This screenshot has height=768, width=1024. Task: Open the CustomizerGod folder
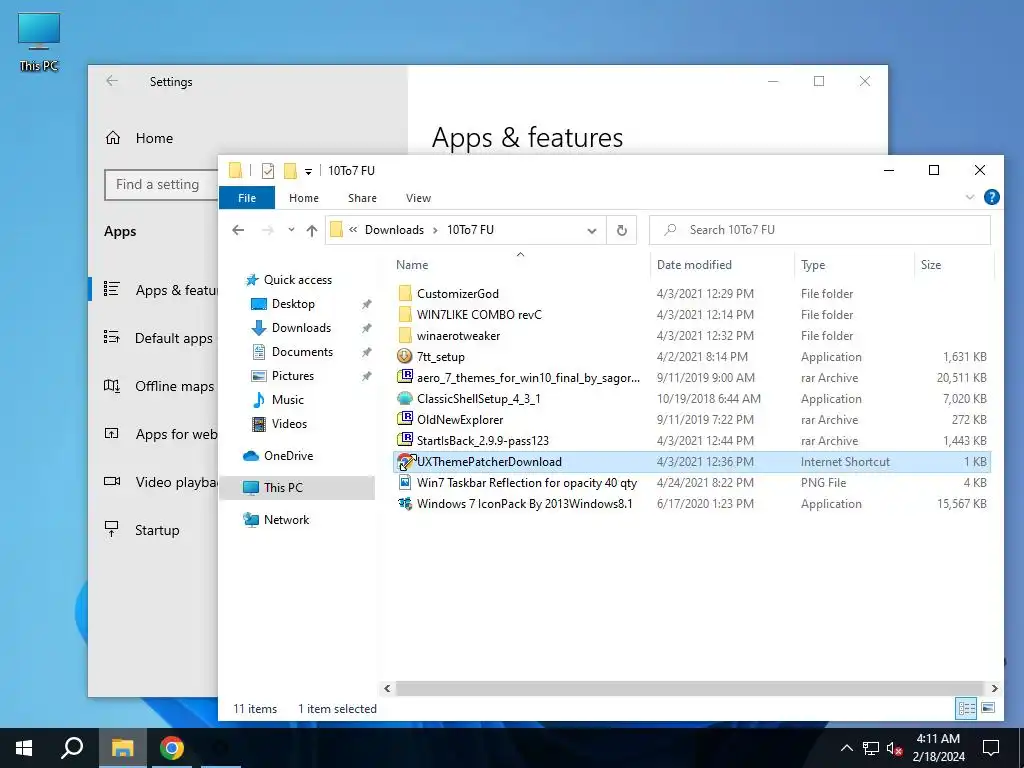[x=457, y=294]
